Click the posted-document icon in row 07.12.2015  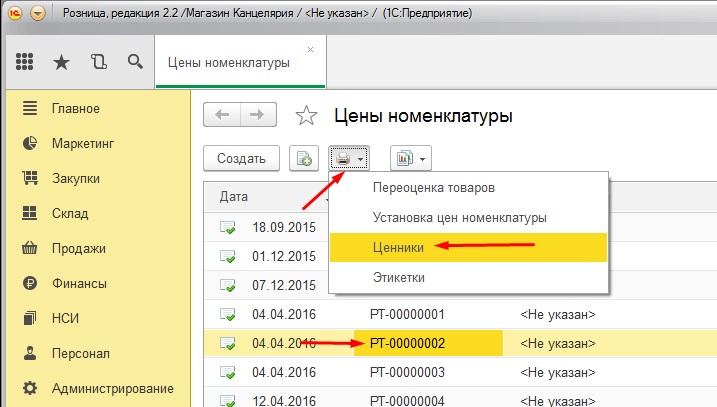(228, 286)
